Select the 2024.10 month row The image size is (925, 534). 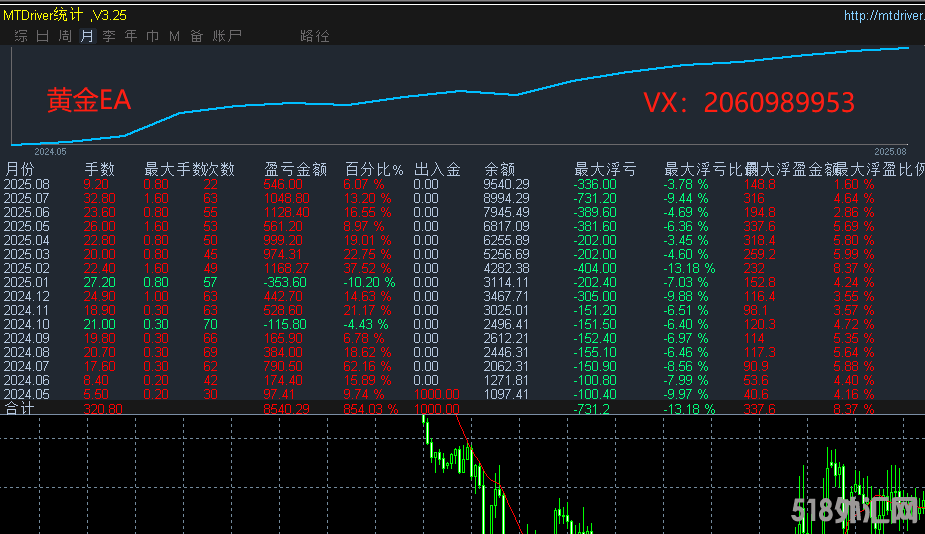click(x=462, y=325)
